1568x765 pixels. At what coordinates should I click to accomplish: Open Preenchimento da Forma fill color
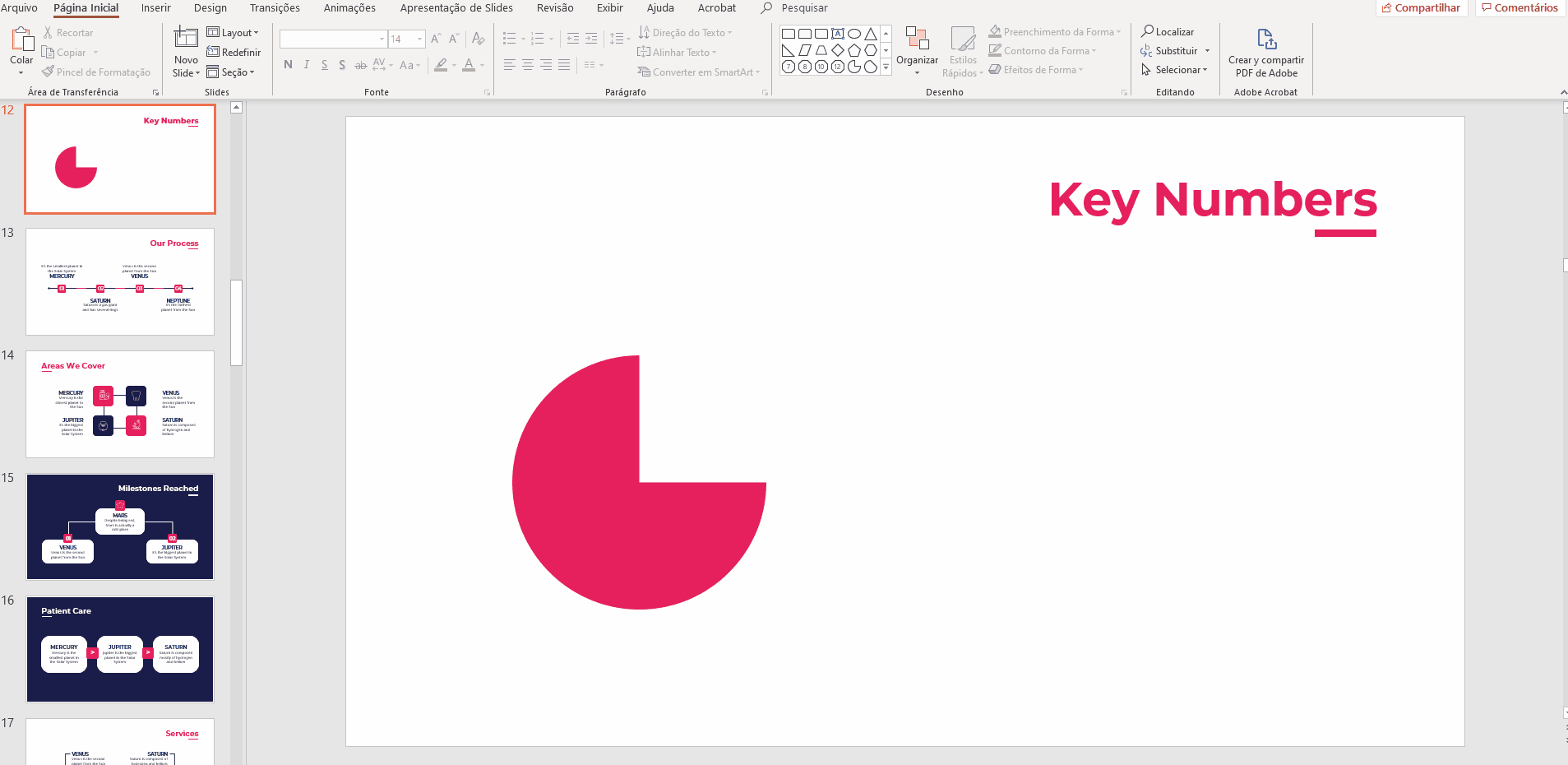pyautogui.click(x=1054, y=32)
